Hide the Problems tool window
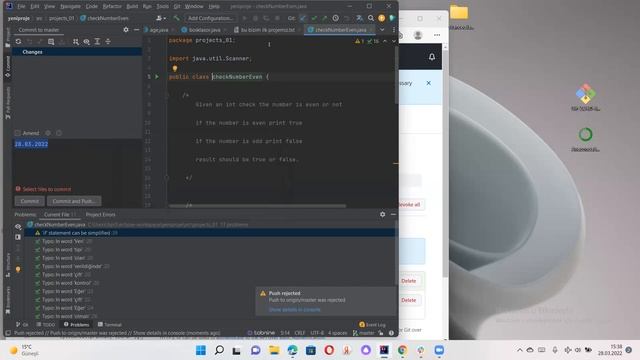Screen dimensions: 640x360 [393, 214]
